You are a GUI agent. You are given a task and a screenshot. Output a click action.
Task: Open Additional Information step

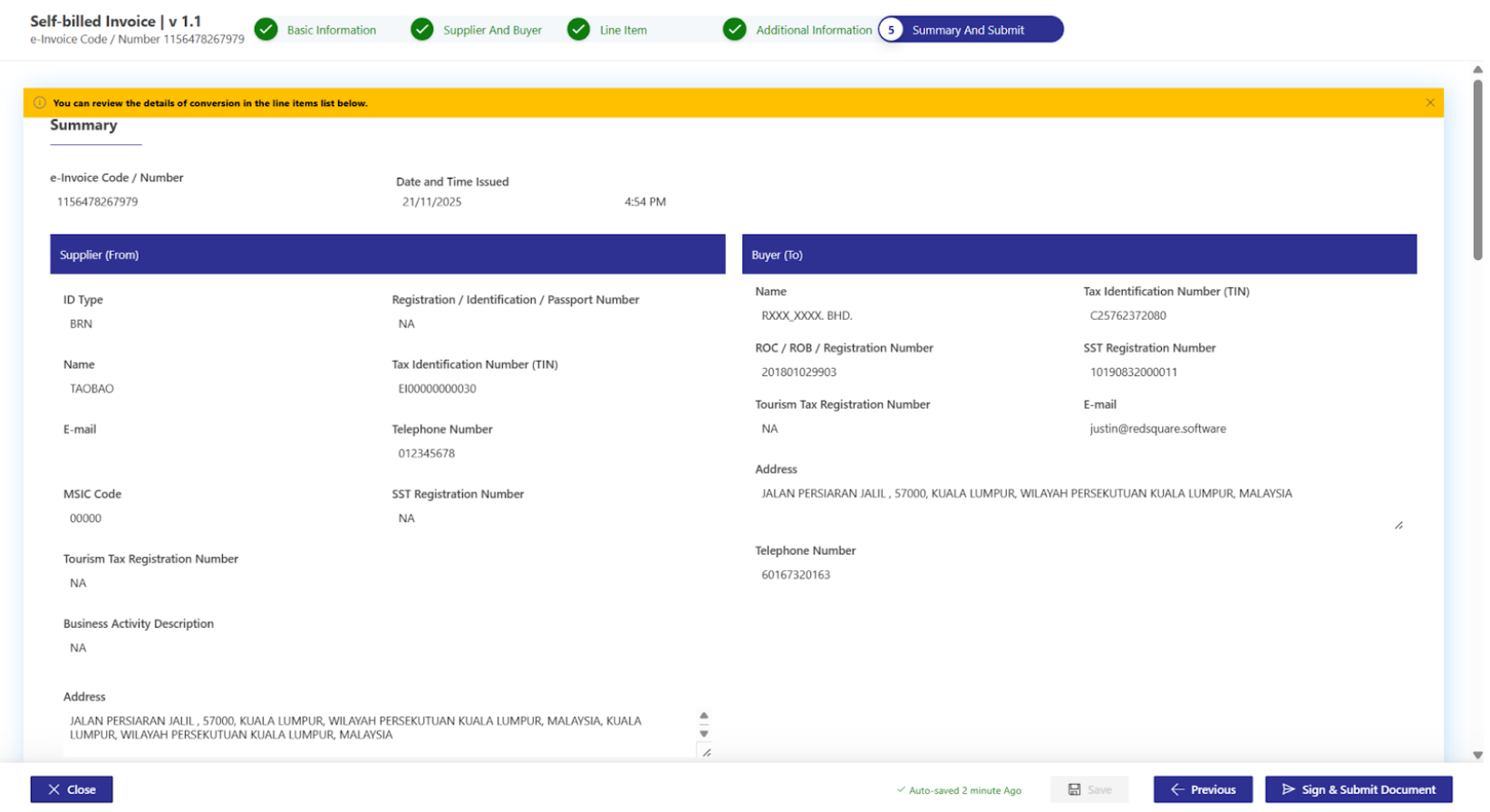(813, 30)
